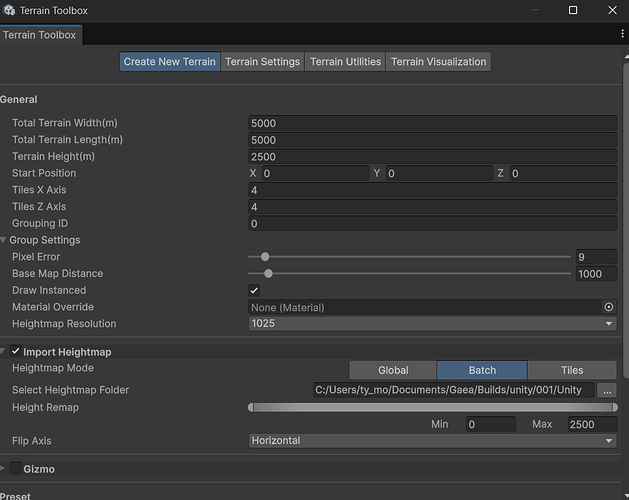Select Tiles heightmap mode

click(572, 370)
